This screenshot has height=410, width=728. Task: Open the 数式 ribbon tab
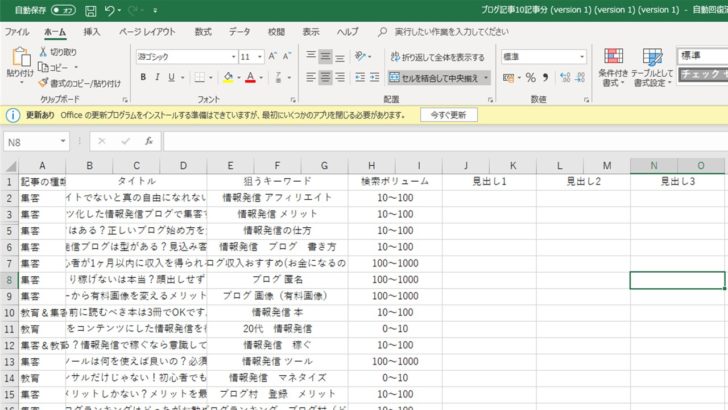pos(203,32)
